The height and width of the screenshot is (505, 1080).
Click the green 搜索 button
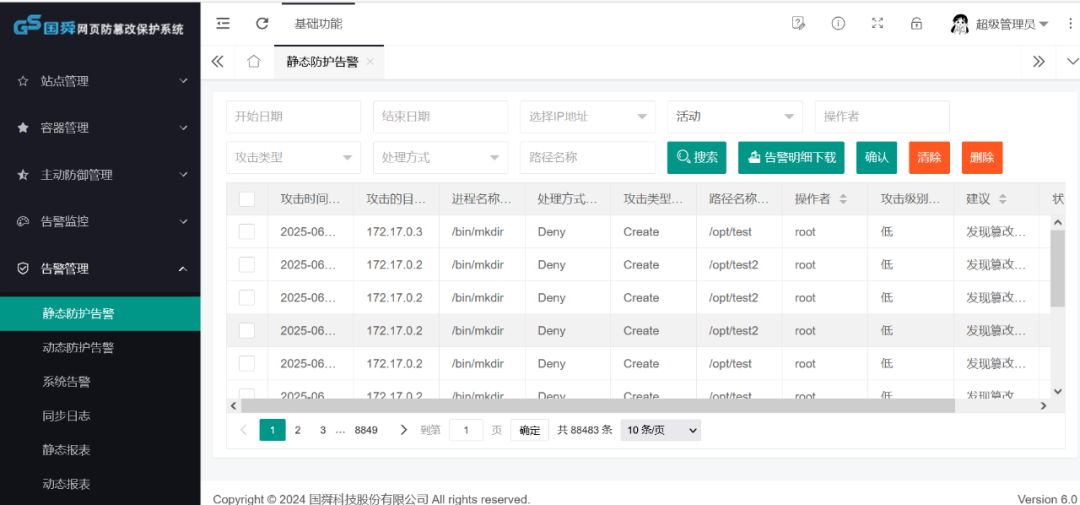pyautogui.click(x=697, y=157)
